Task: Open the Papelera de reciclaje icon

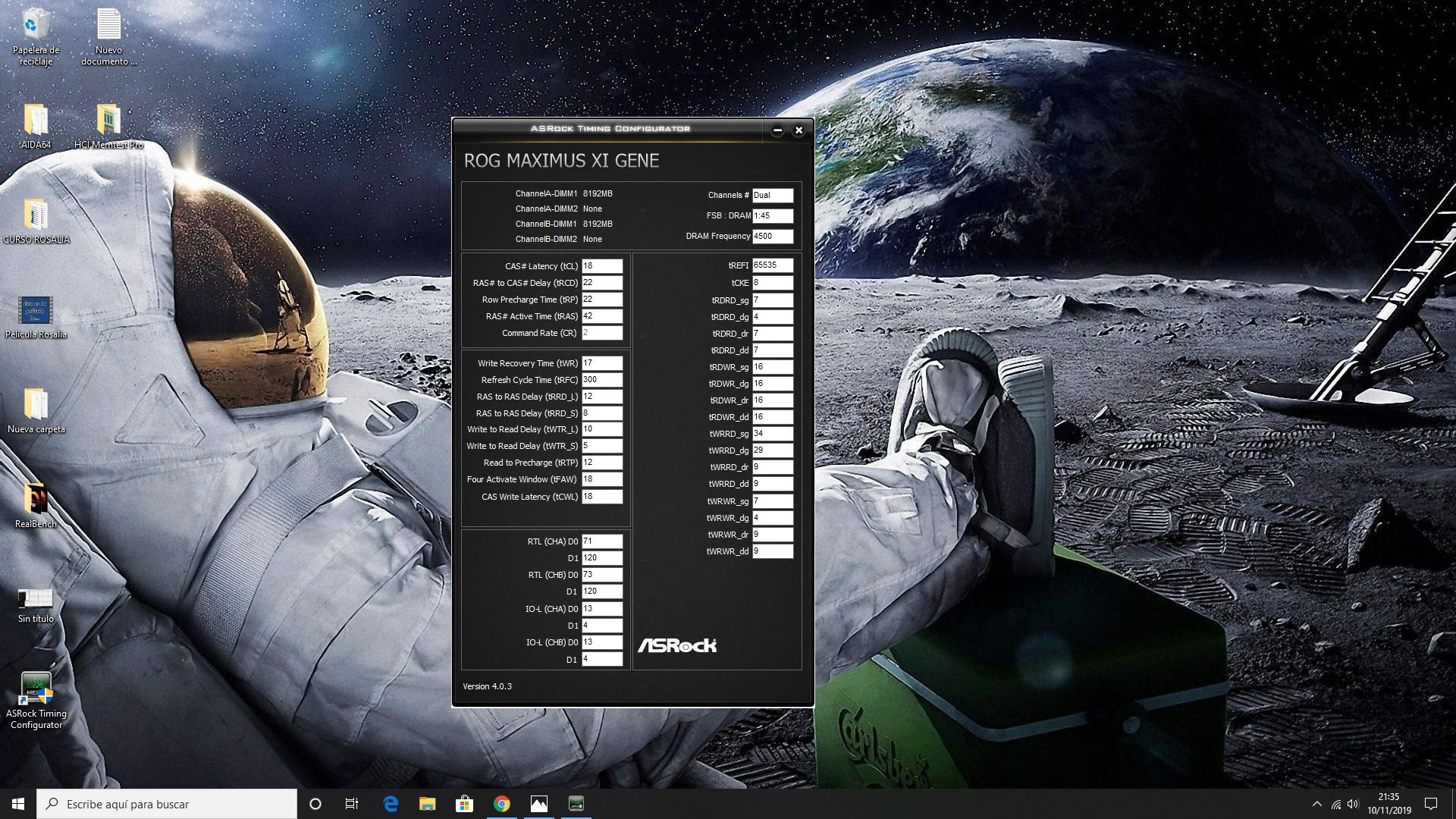Action: click(x=36, y=27)
